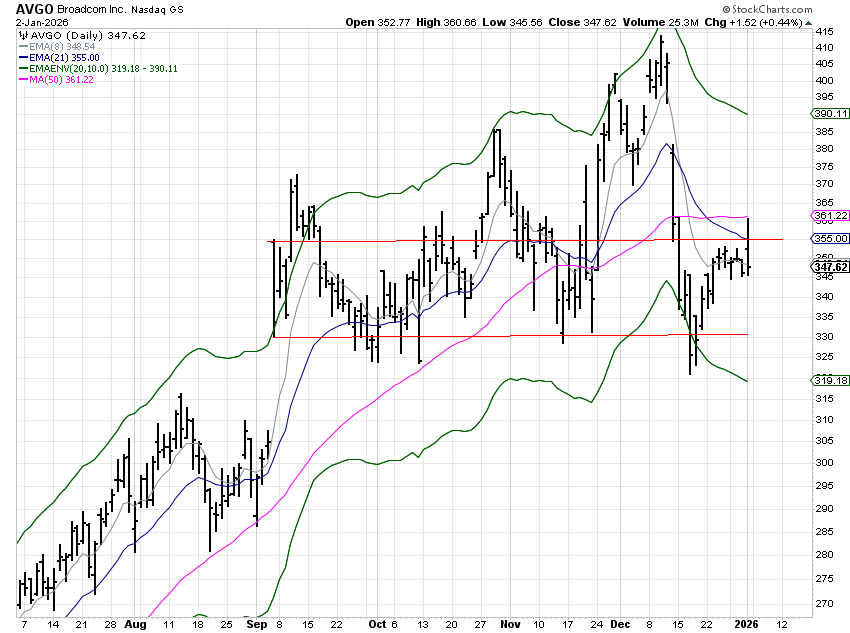Image resolution: width=850 pixels, height=633 pixels.
Task: Click the Dec month label on date axis
Action: click(x=620, y=624)
